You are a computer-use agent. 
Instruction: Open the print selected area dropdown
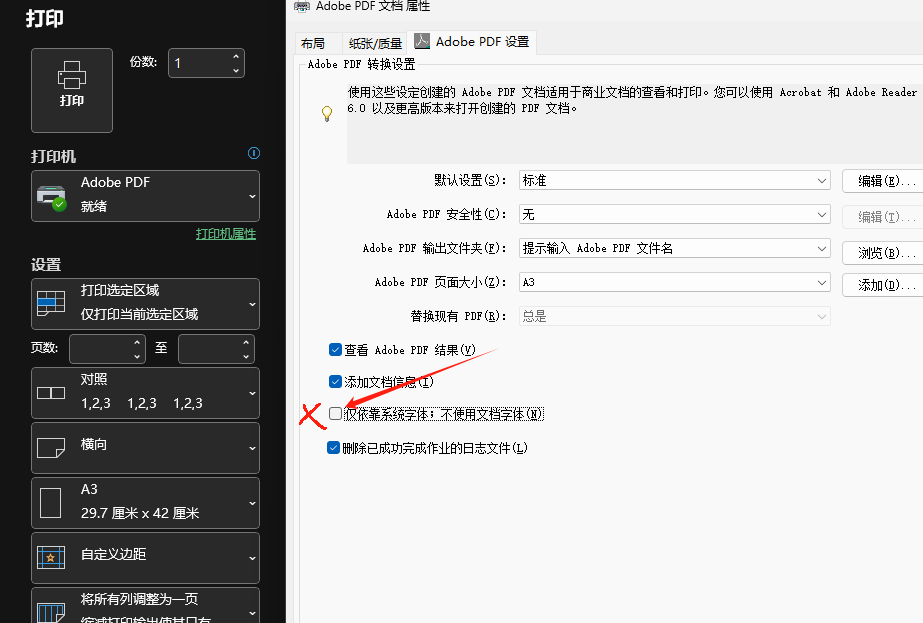[x=145, y=304]
